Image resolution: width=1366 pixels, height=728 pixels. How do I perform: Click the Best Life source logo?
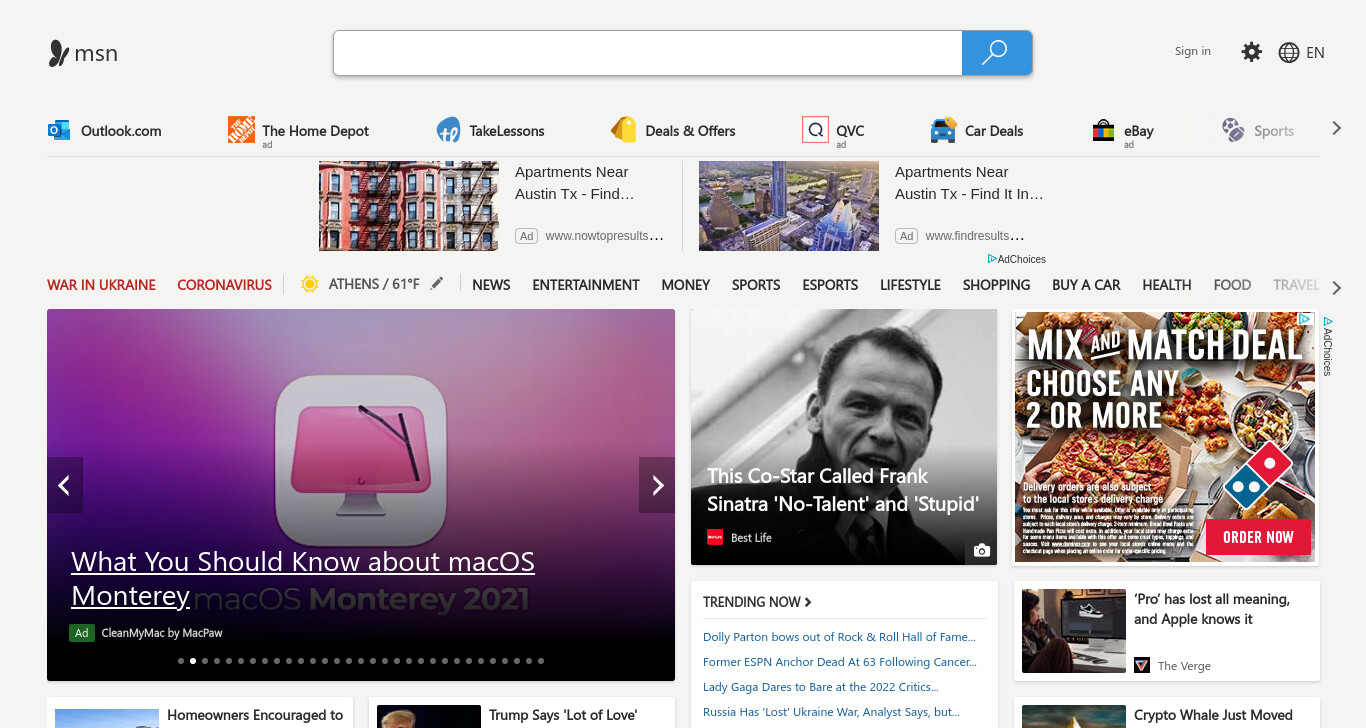(x=715, y=537)
